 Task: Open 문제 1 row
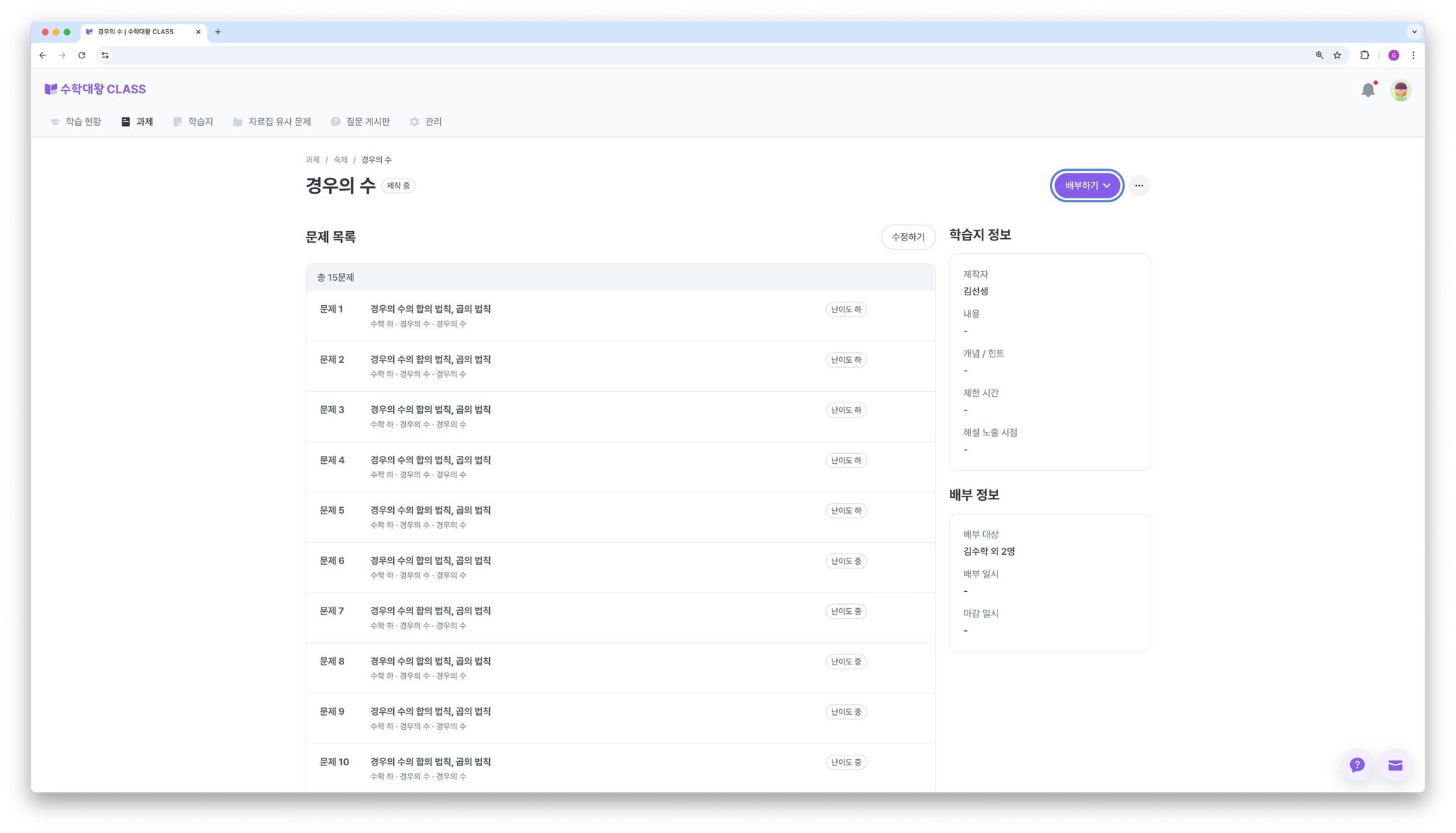621,316
